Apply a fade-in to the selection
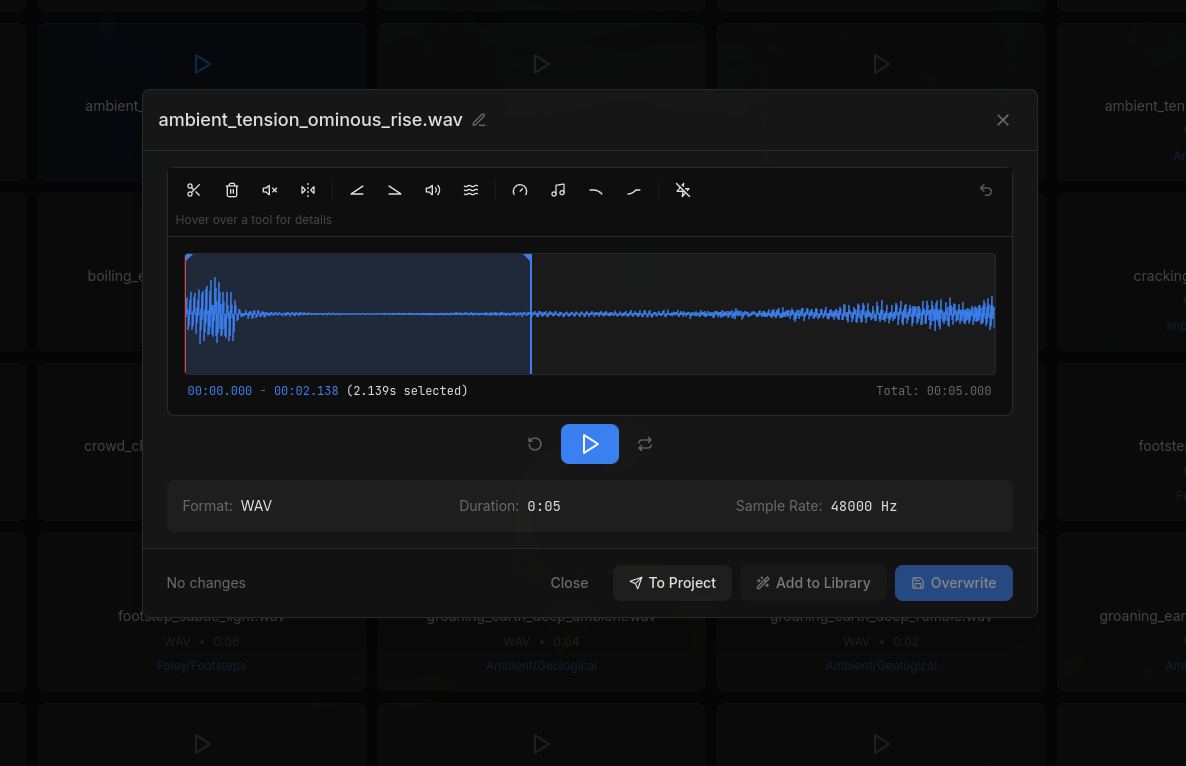The height and width of the screenshot is (766, 1186). 357,190
